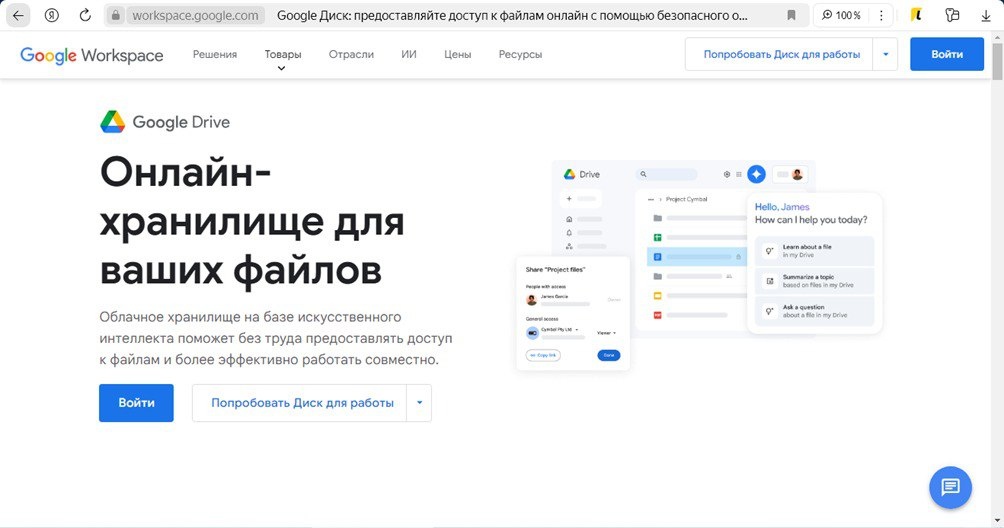Click the yellow extension icon in toolbar

pyautogui.click(x=916, y=15)
